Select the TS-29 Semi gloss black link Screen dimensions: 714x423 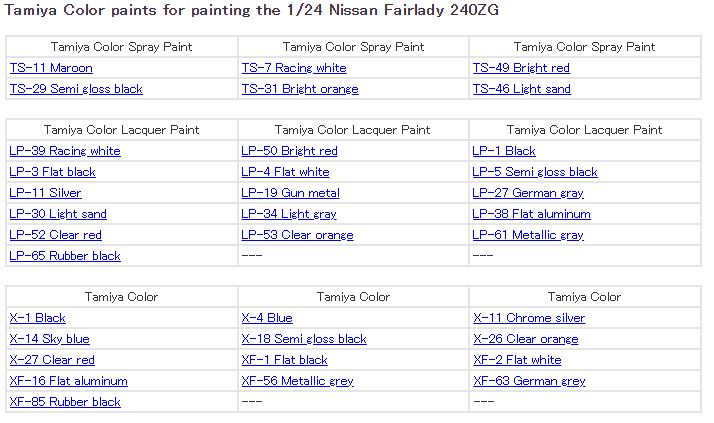[76, 89]
